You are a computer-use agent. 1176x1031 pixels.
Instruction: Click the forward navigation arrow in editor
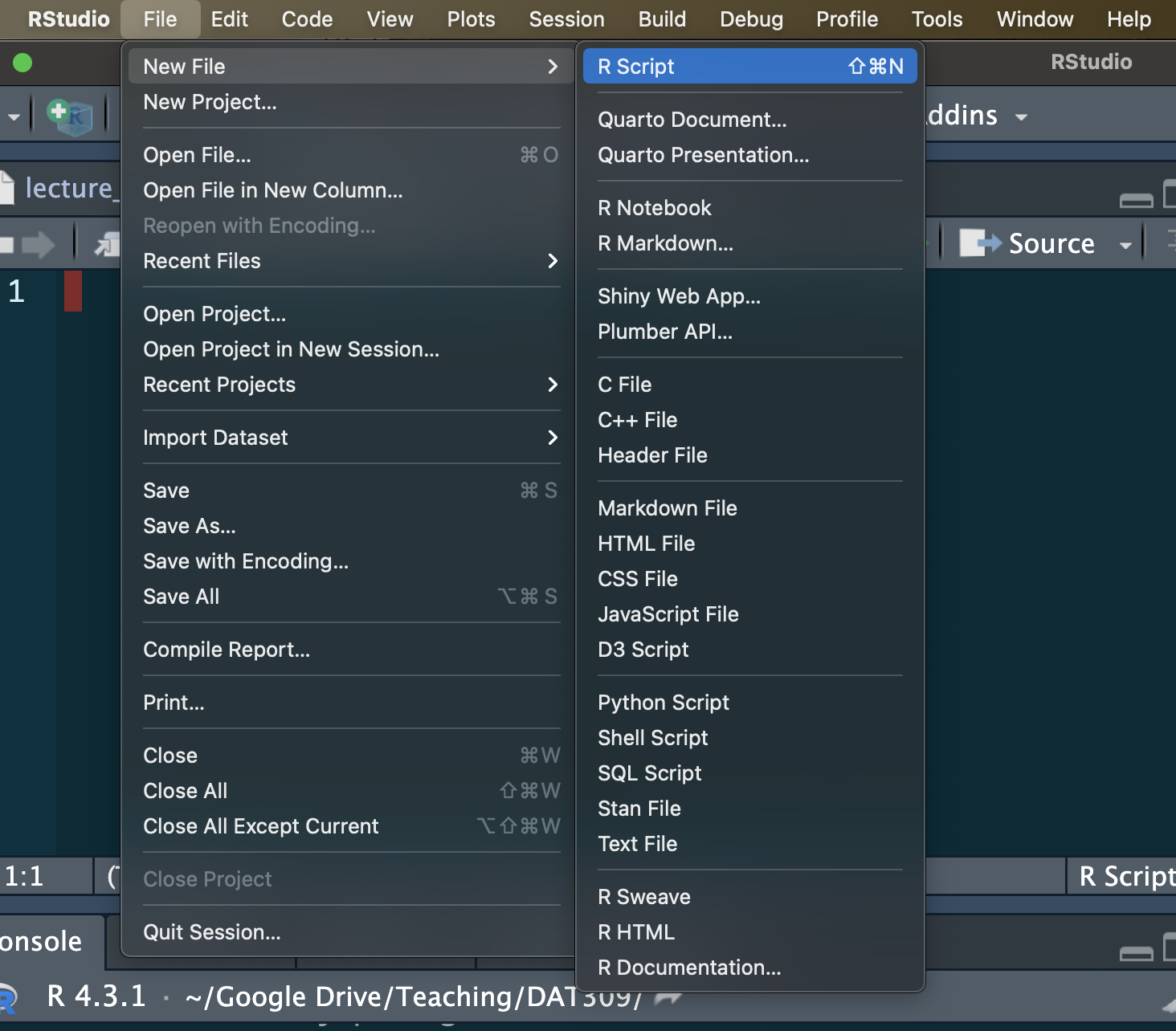click(38, 244)
